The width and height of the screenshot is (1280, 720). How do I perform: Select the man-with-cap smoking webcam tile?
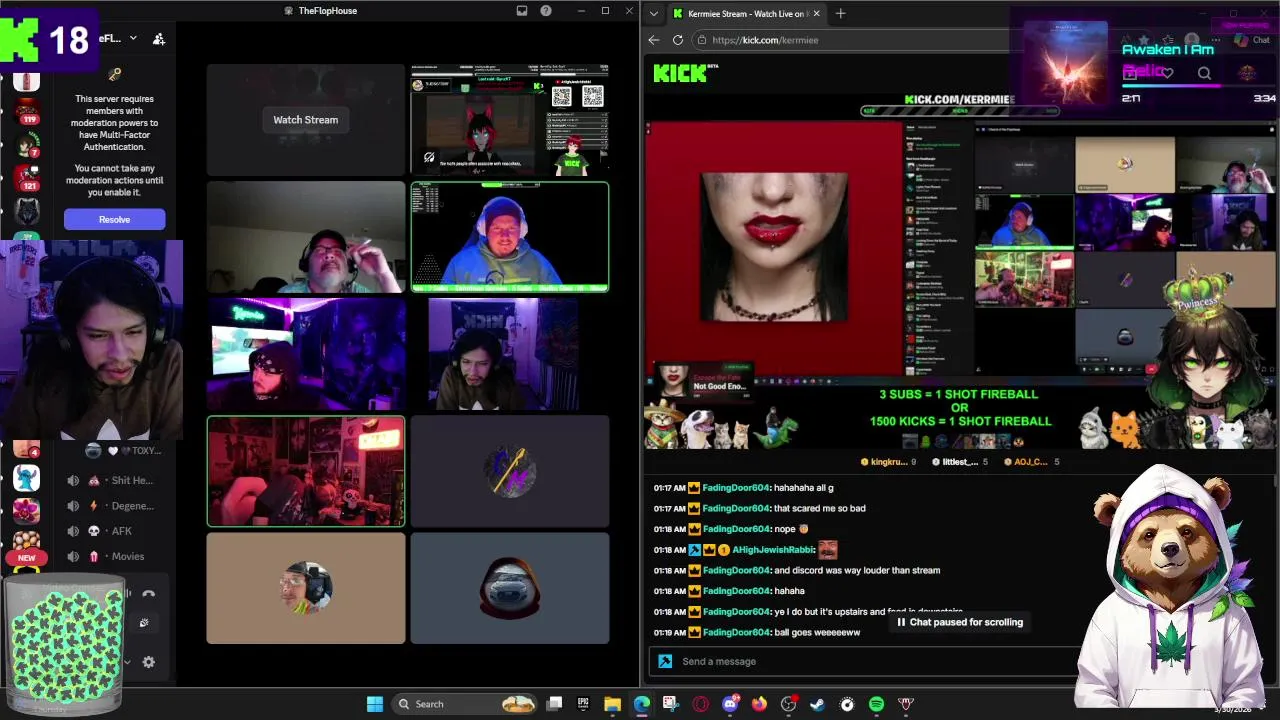click(x=306, y=237)
